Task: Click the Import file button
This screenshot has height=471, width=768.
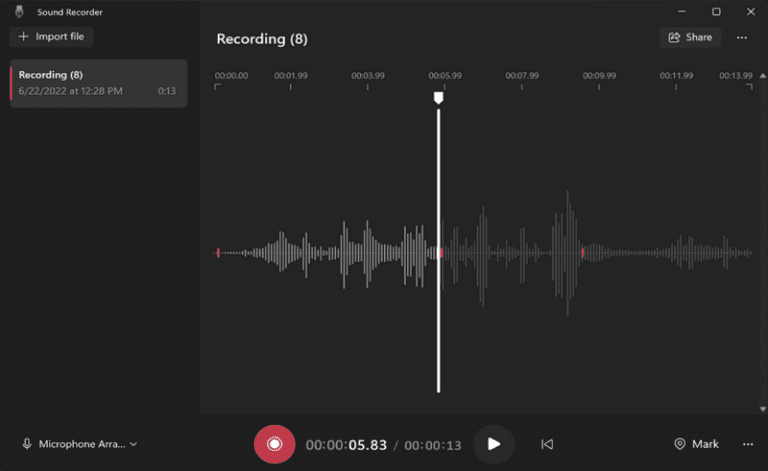Action: click(51, 37)
